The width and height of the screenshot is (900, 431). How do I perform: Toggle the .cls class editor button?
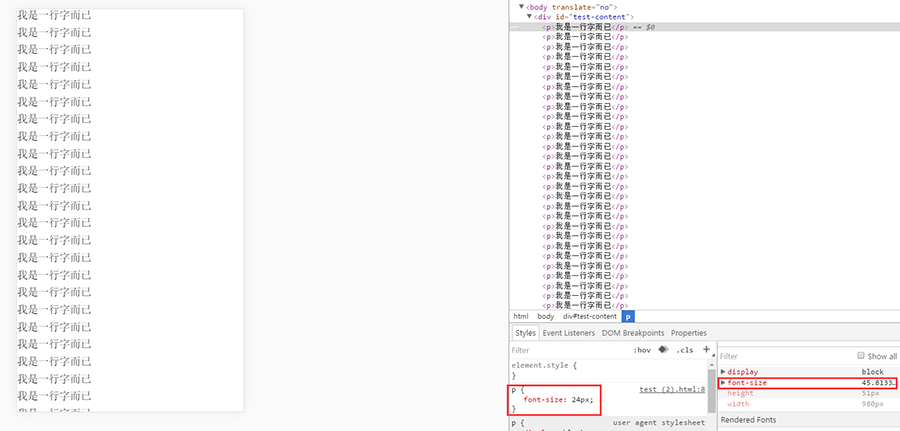click(684, 350)
